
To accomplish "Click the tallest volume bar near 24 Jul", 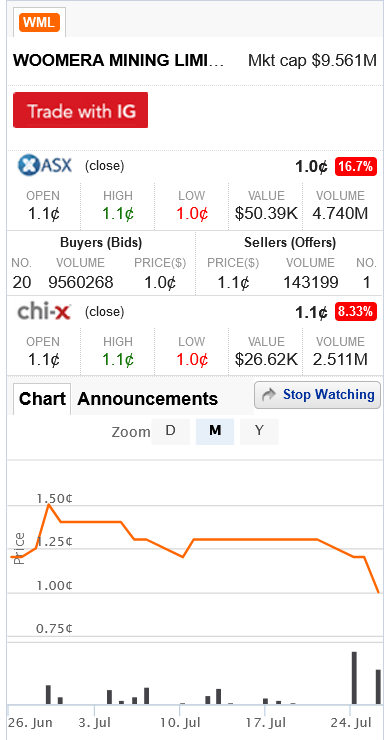I will (354, 678).
